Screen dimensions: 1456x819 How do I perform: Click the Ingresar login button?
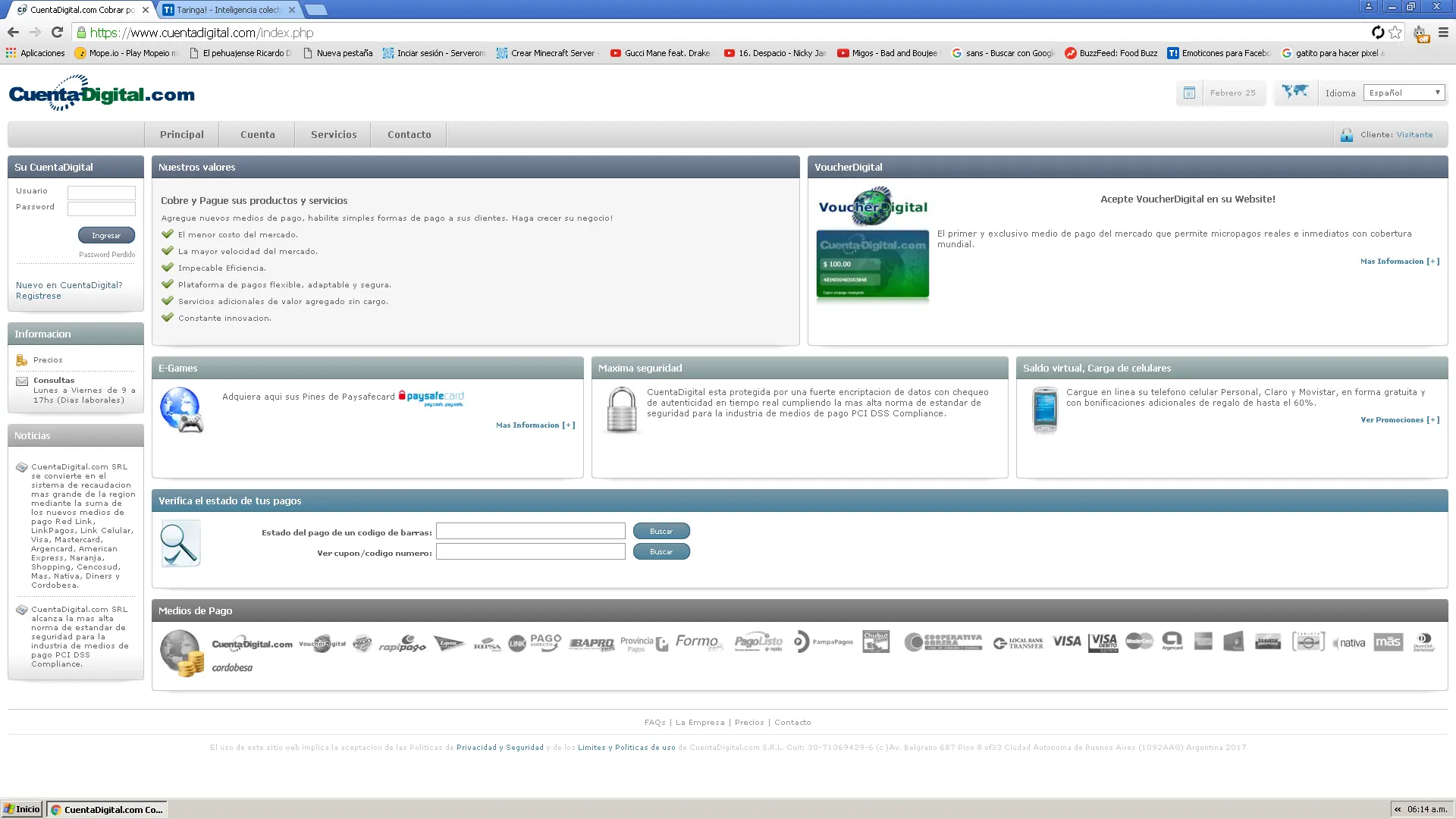[x=106, y=235]
